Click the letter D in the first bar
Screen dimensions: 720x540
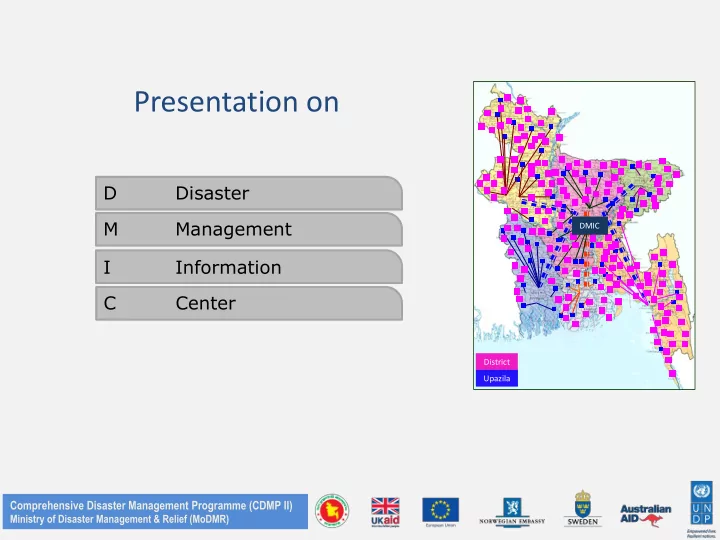pos(110,193)
